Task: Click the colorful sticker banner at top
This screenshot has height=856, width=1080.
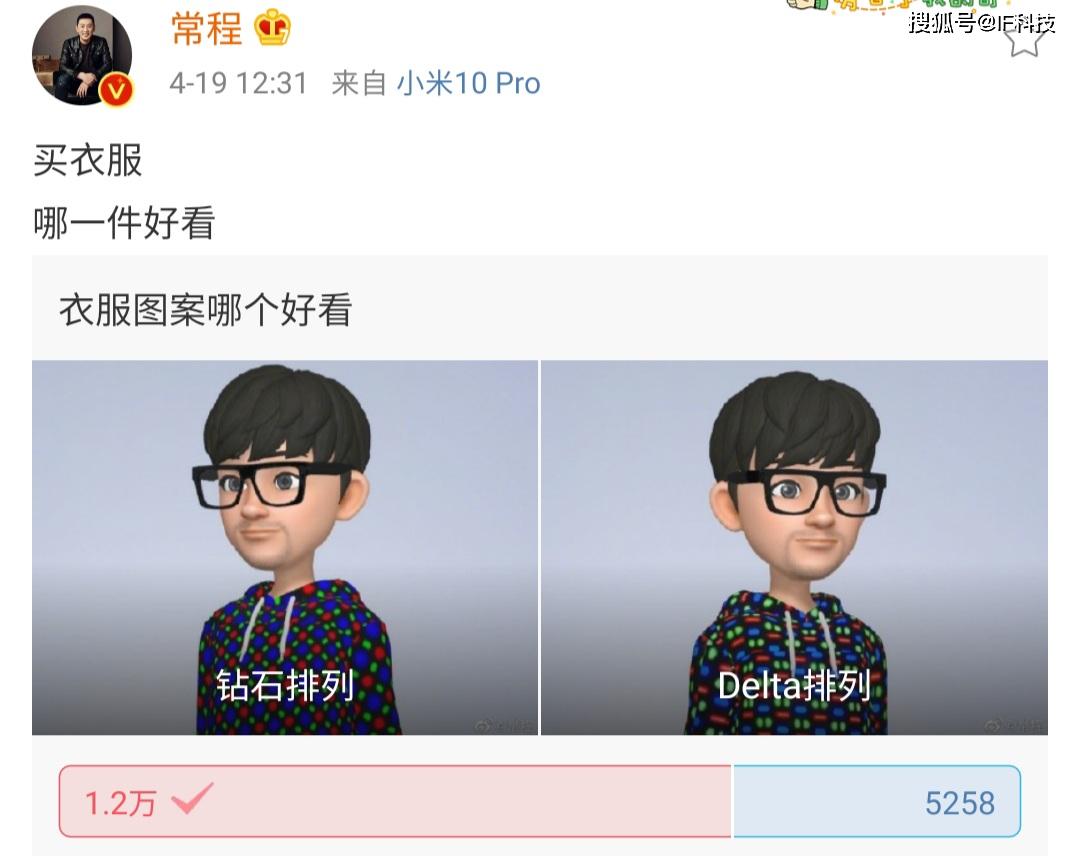Action: (x=893, y=6)
